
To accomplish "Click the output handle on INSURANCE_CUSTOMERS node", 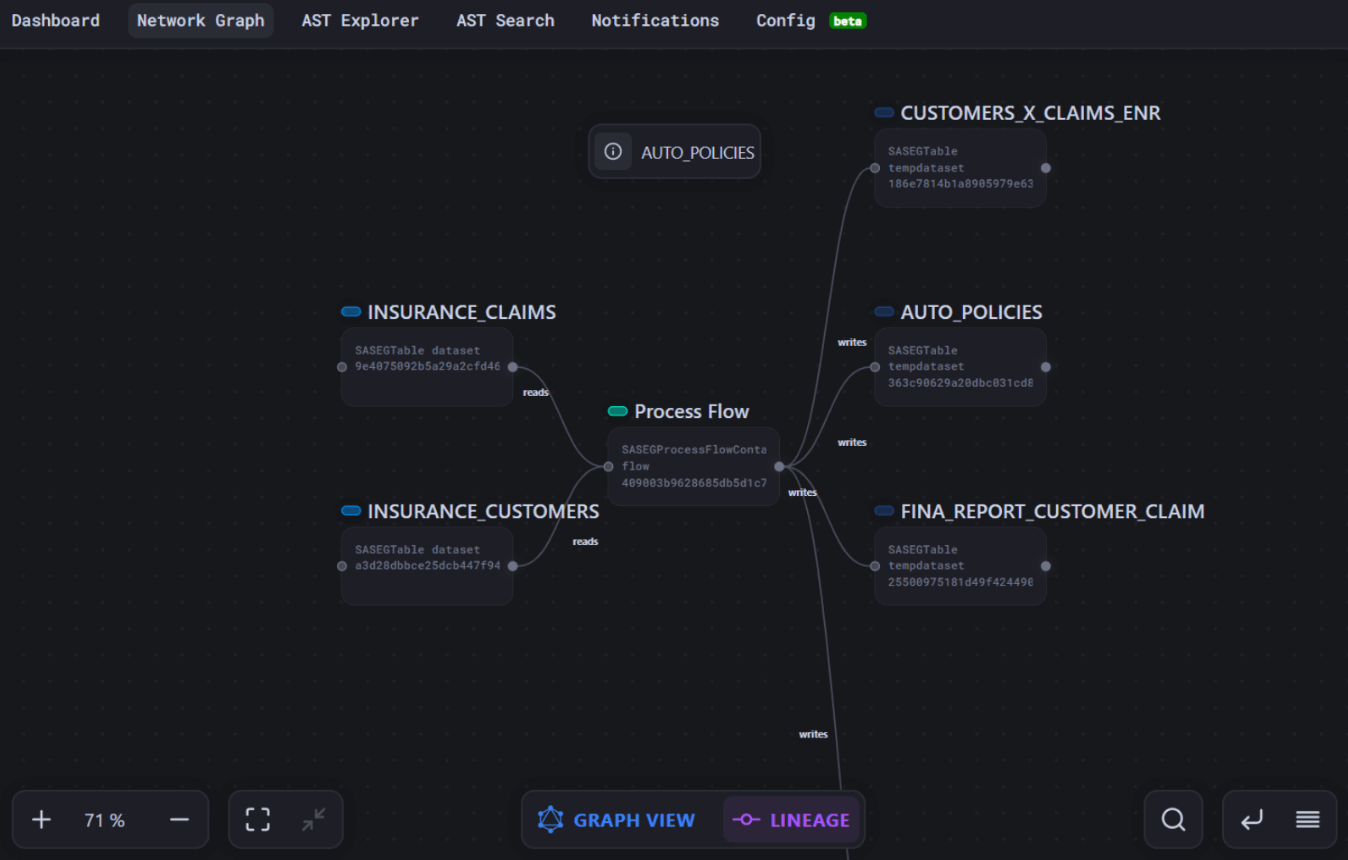I will pyautogui.click(x=513, y=566).
